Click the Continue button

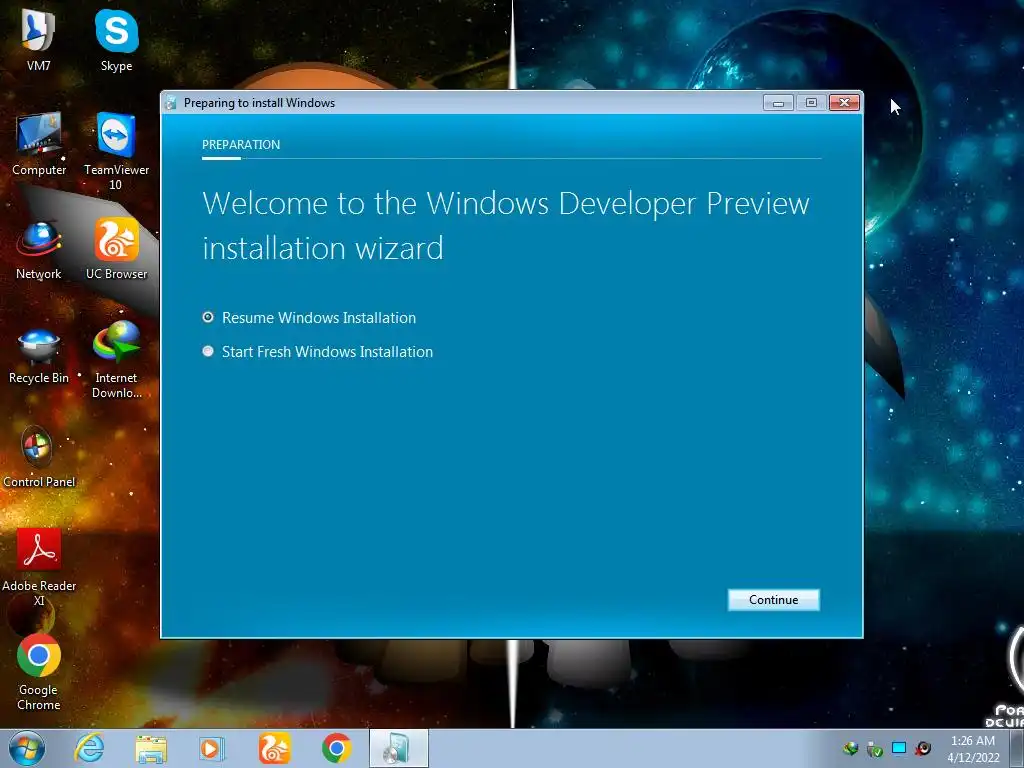click(773, 600)
